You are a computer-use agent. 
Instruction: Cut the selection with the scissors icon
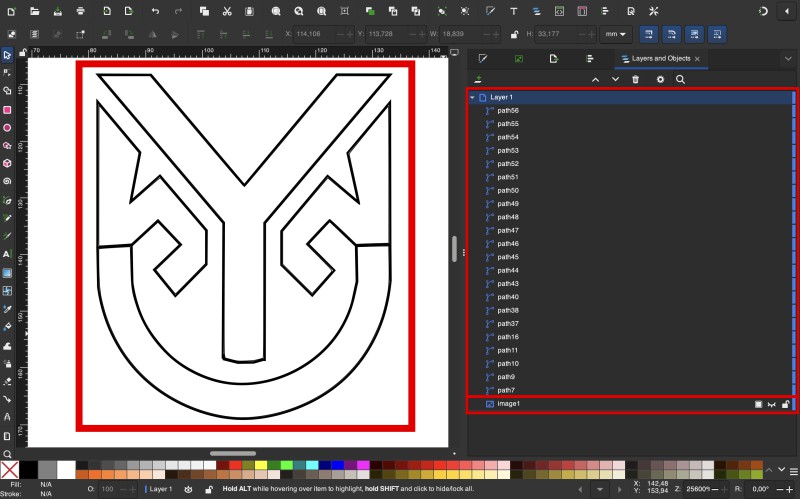pyautogui.click(x=227, y=11)
